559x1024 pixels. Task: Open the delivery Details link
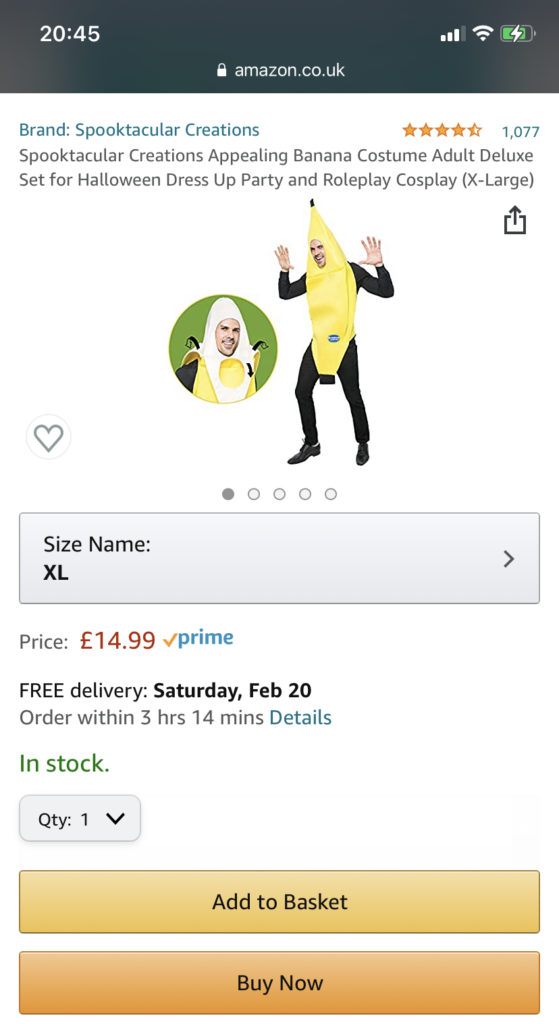[x=300, y=718]
